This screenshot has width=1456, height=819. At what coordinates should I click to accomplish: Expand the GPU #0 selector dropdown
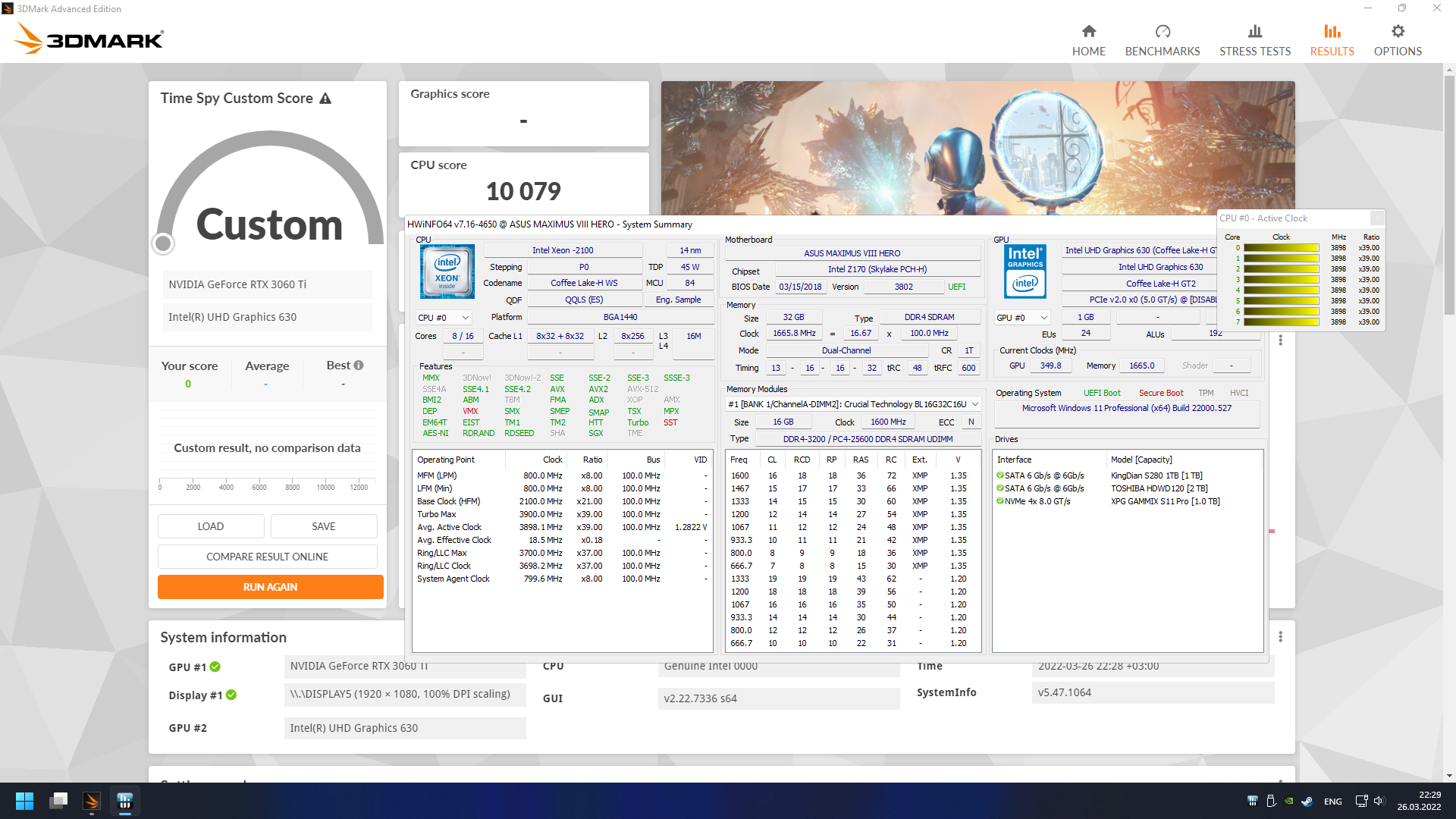tap(1022, 318)
